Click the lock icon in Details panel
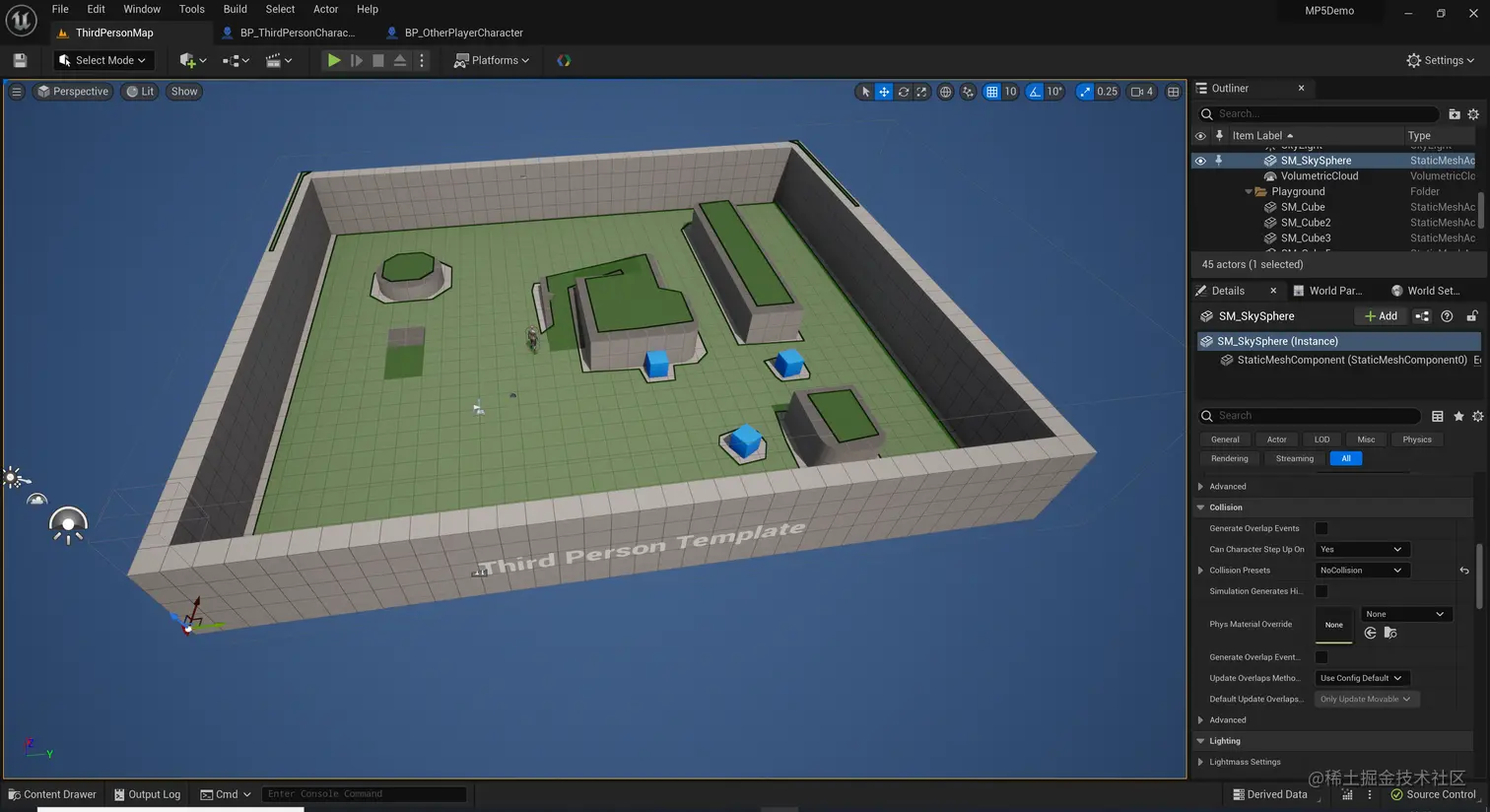 pos(1472,316)
